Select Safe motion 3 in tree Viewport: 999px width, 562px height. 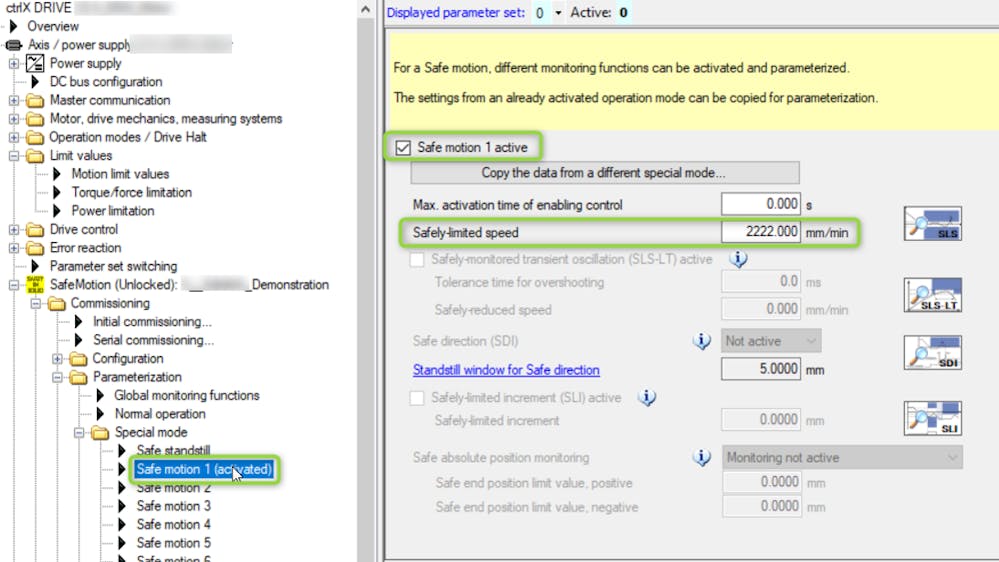point(173,506)
